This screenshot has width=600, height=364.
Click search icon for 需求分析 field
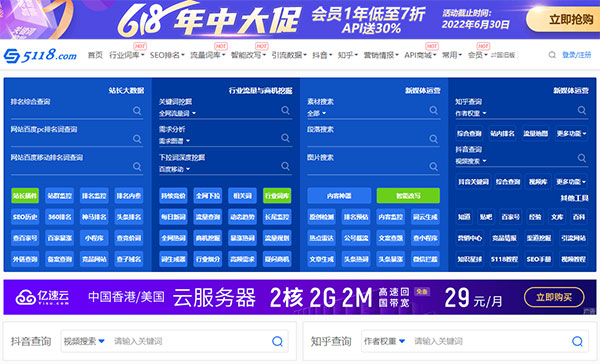click(x=285, y=138)
